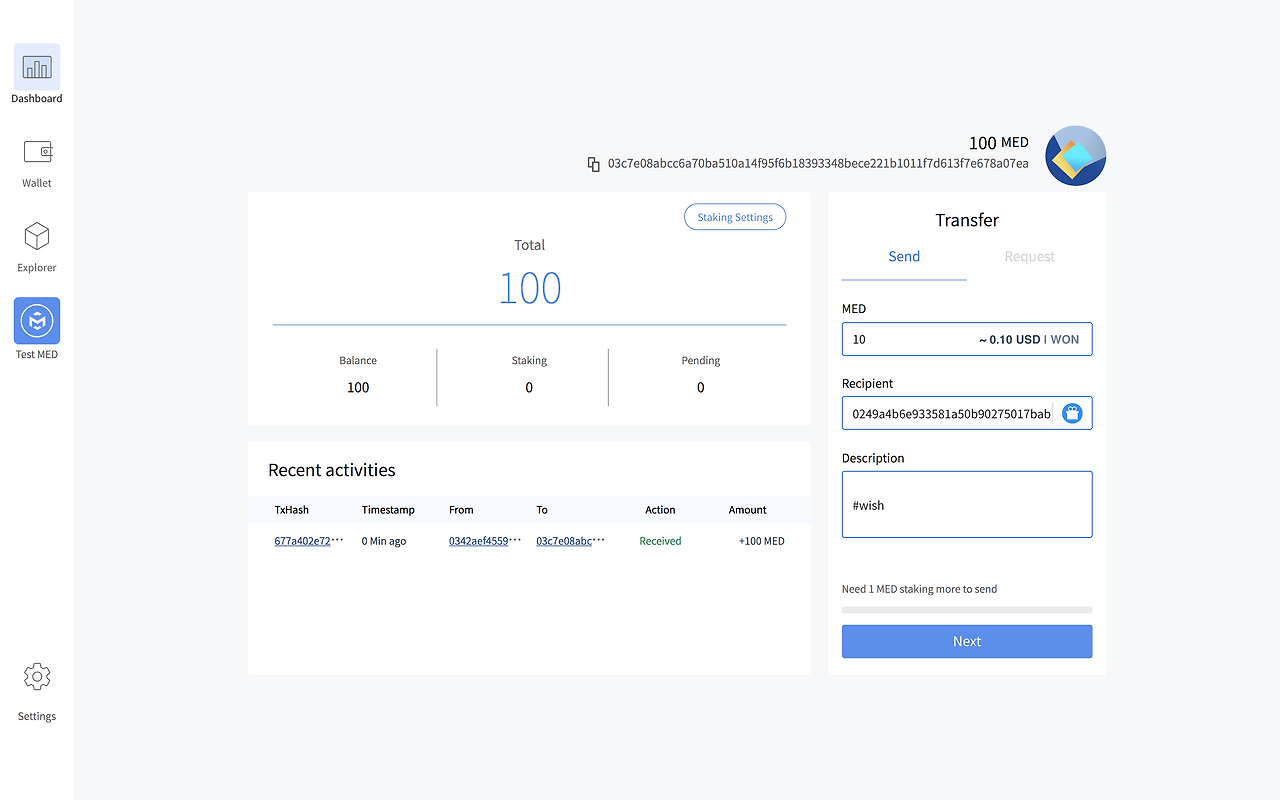Open the Settings gear icon
Image resolution: width=1280 pixels, height=800 pixels.
[37, 677]
